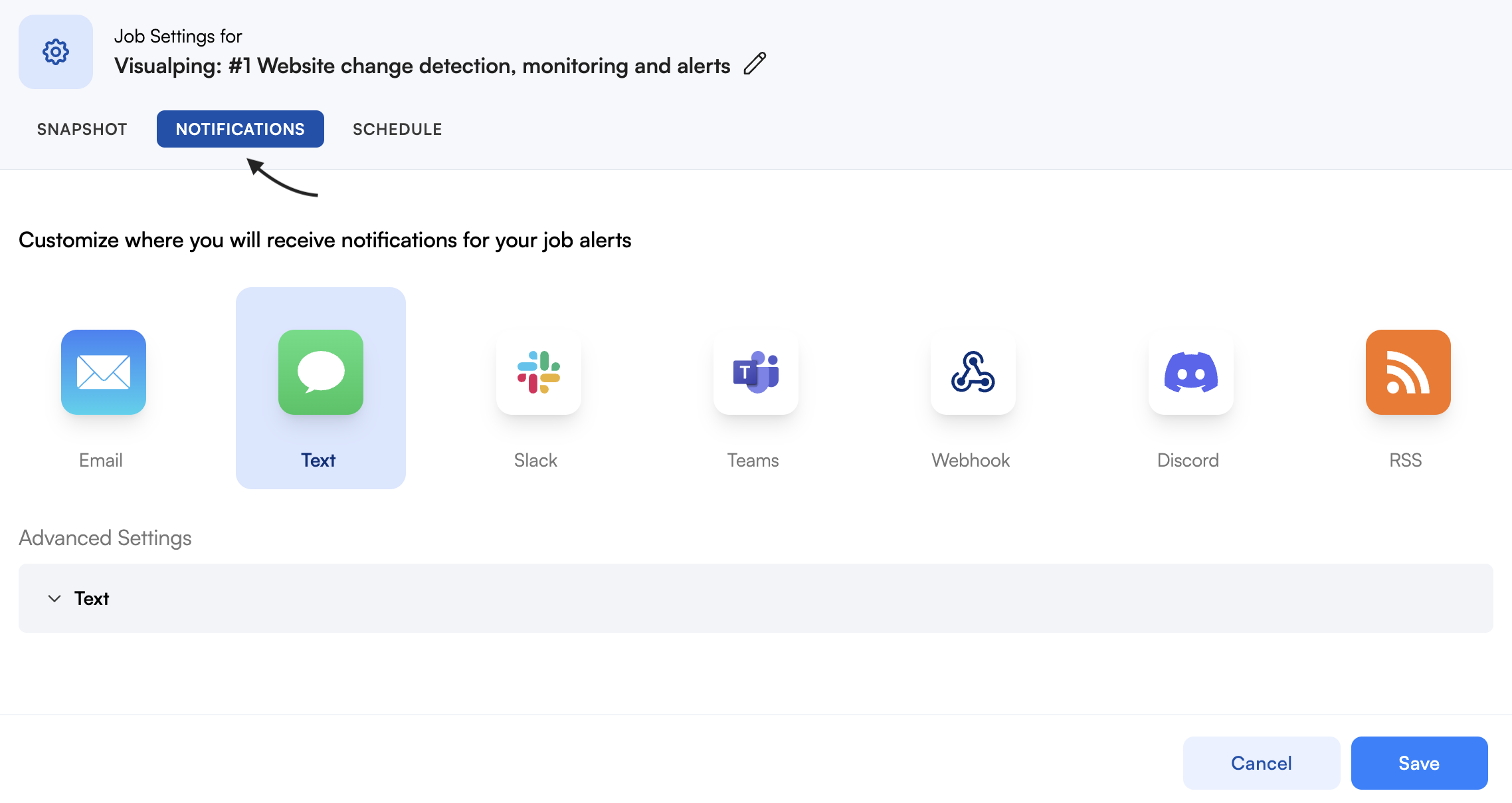Pick the Webhook notification icon
1512x803 pixels.
[x=973, y=372]
